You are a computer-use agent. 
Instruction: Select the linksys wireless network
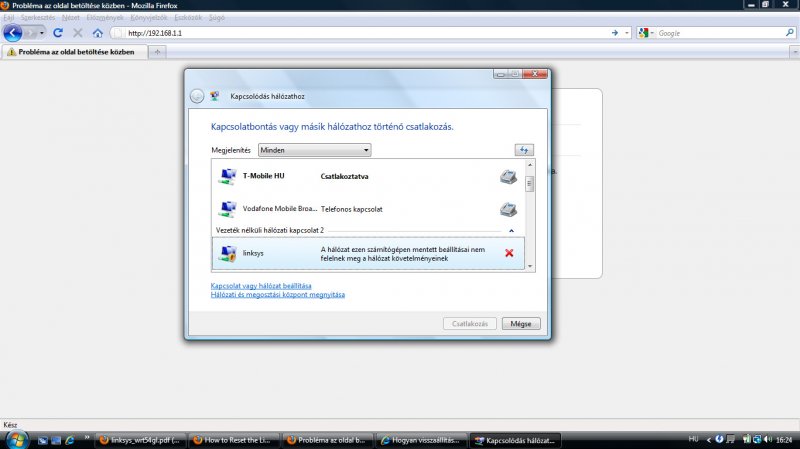click(x=368, y=253)
